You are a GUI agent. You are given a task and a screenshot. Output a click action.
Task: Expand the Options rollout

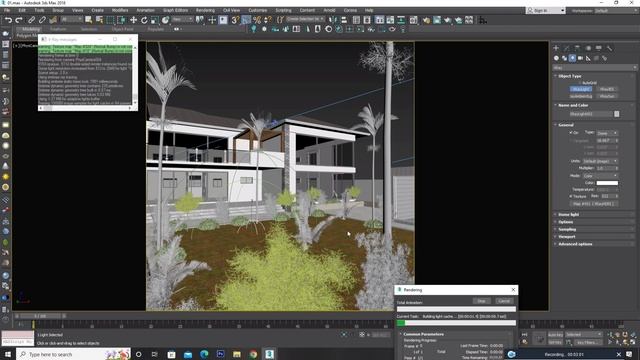565,222
